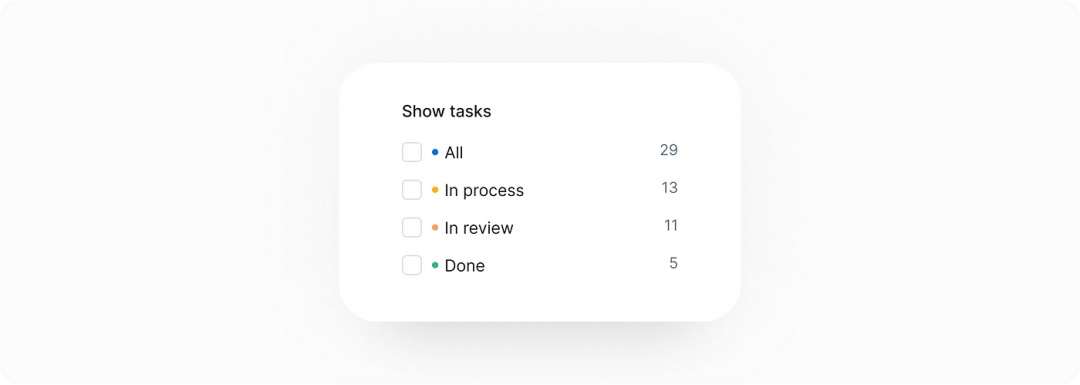Enable the In process checkbox
This screenshot has height=385, width=1080.
(x=412, y=190)
